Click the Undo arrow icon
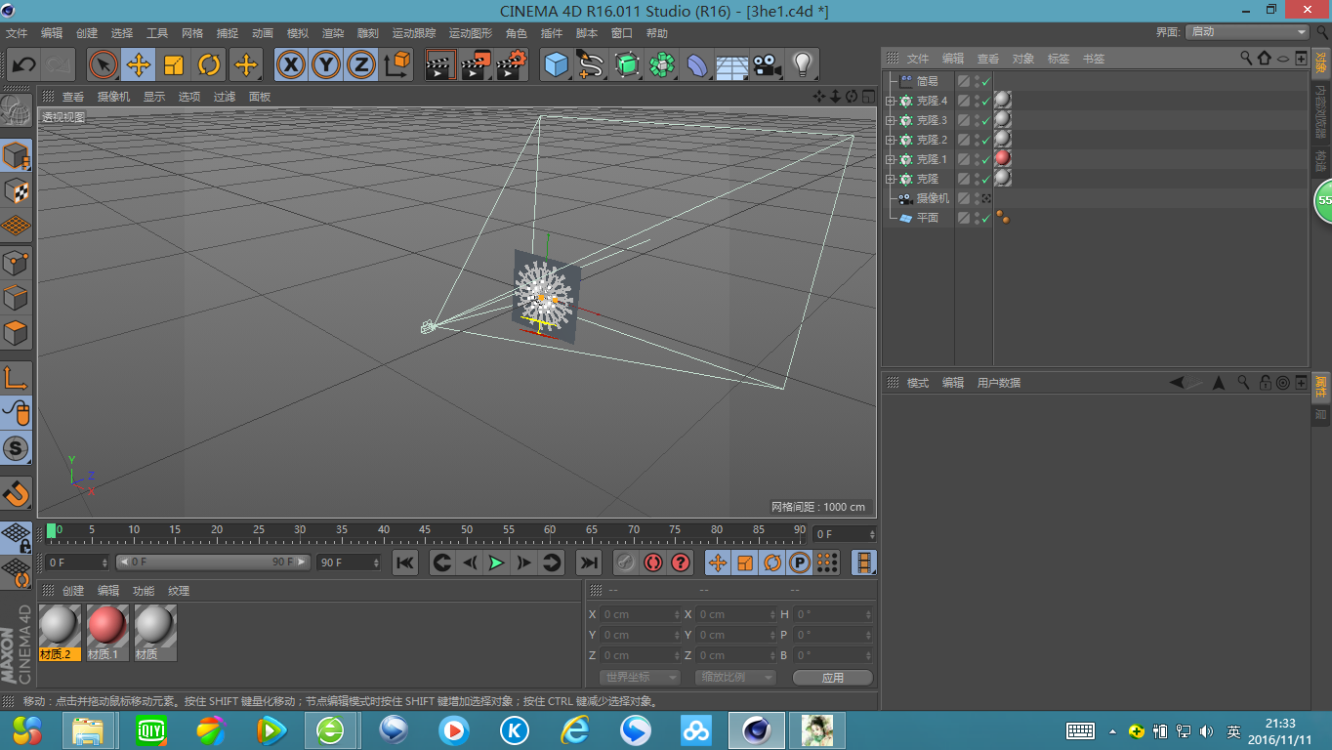The width and height of the screenshot is (1332, 750). (x=24, y=66)
